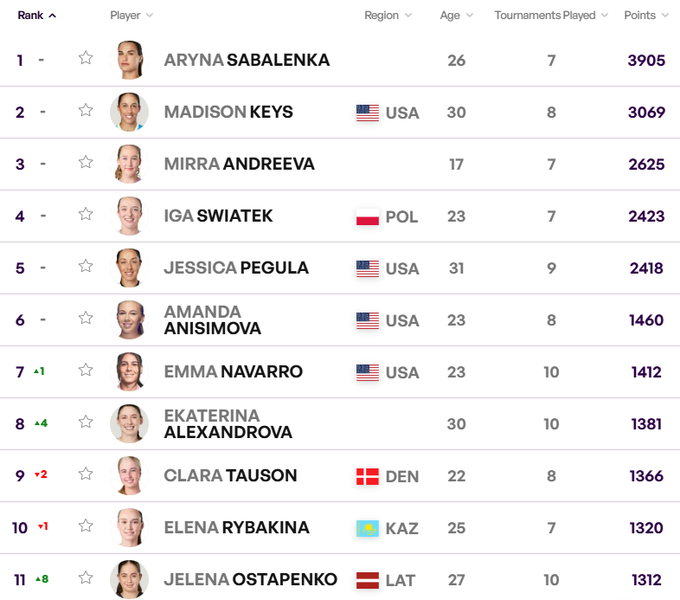Image resolution: width=680 pixels, height=600 pixels.
Task: Toggle the star next to Madison Keys
Action: pyautogui.click(x=86, y=110)
